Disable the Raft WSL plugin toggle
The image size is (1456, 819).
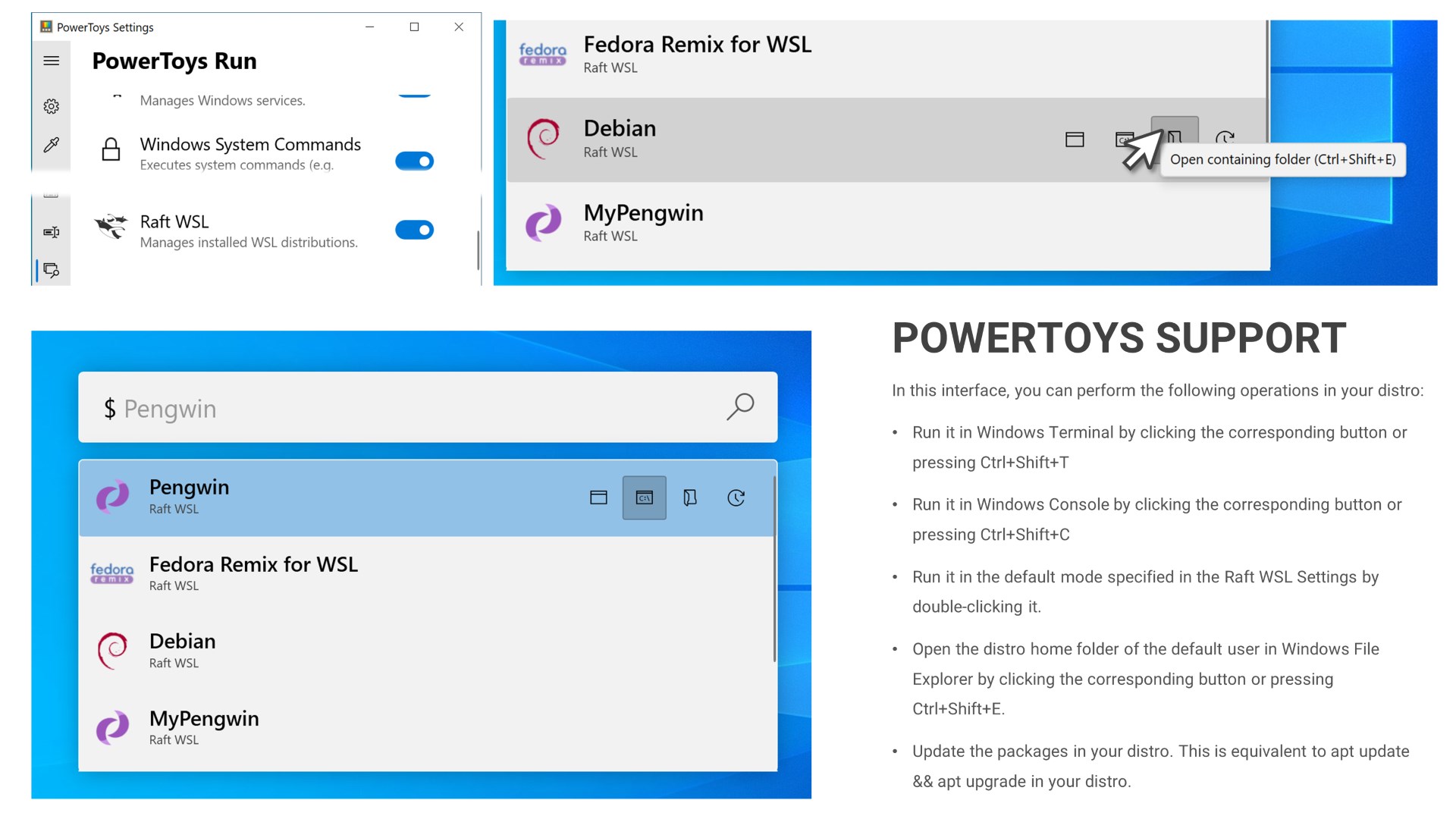click(414, 230)
